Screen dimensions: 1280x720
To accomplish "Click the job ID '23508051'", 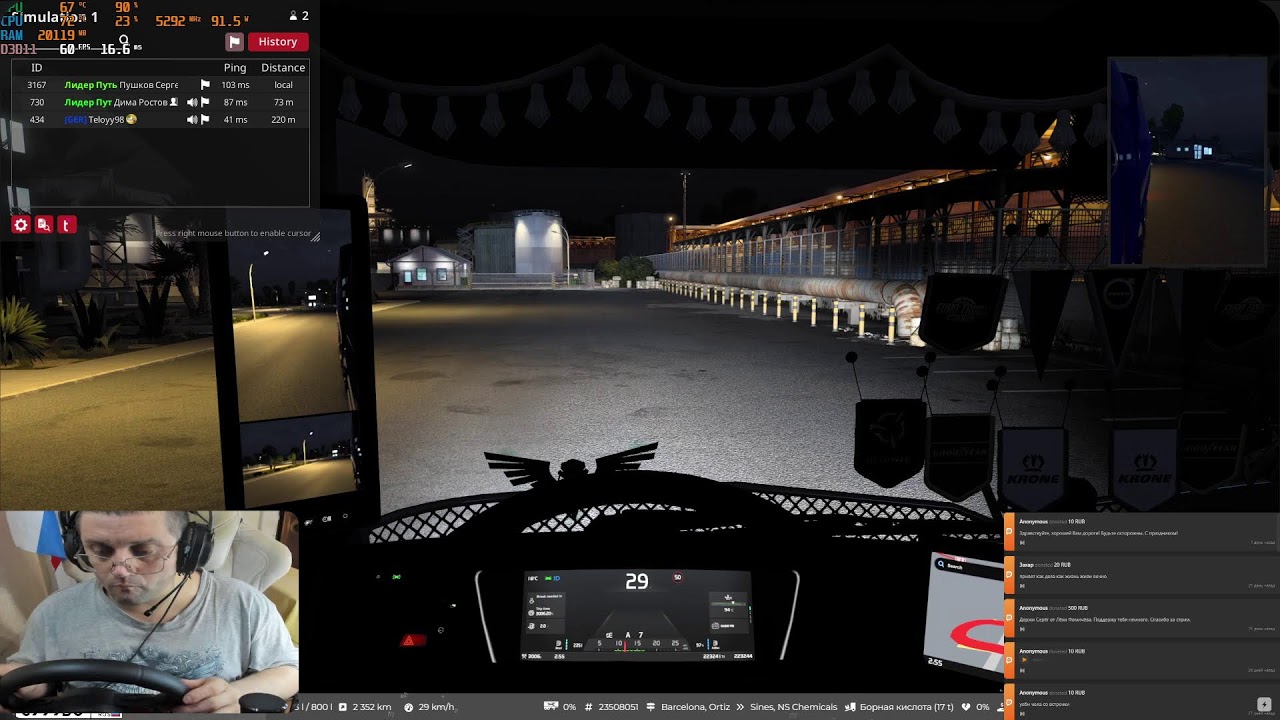I will 618,707.
